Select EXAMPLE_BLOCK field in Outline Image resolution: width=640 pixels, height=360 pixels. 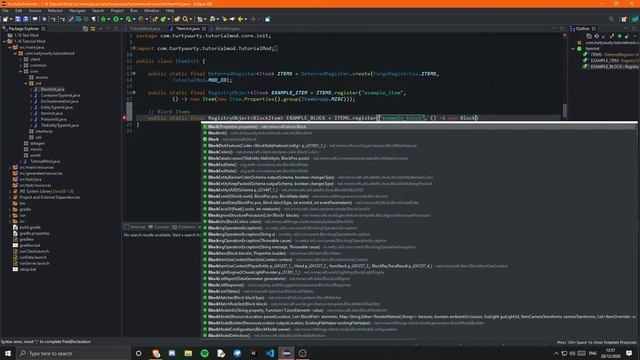(x=611, y=67)
